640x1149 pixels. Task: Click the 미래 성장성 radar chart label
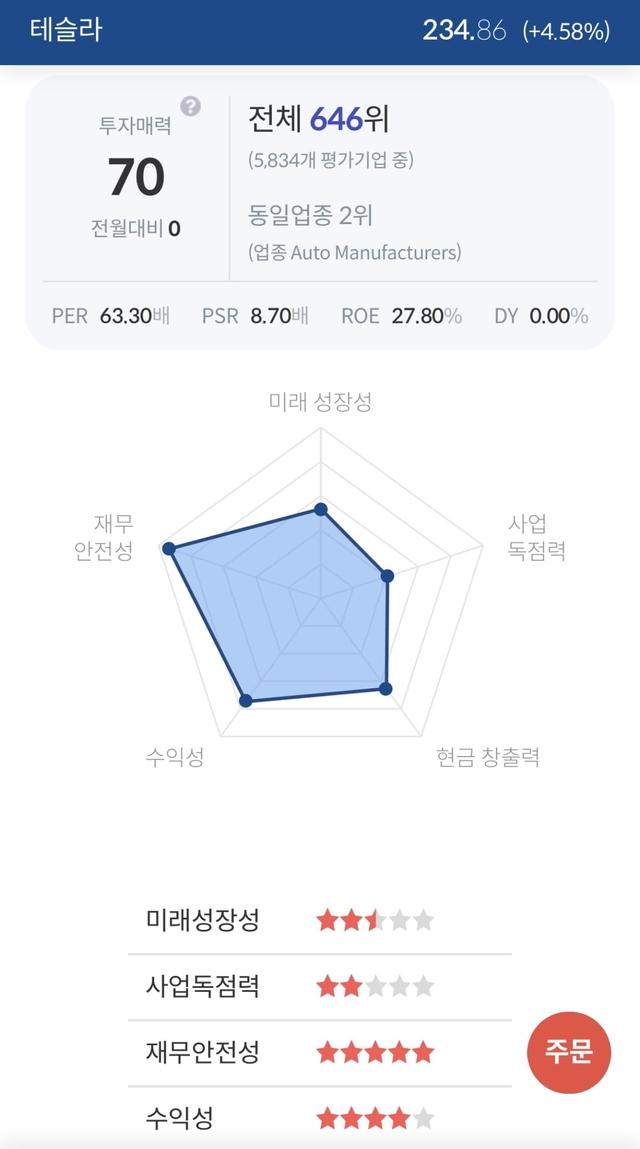click(320, 402)
